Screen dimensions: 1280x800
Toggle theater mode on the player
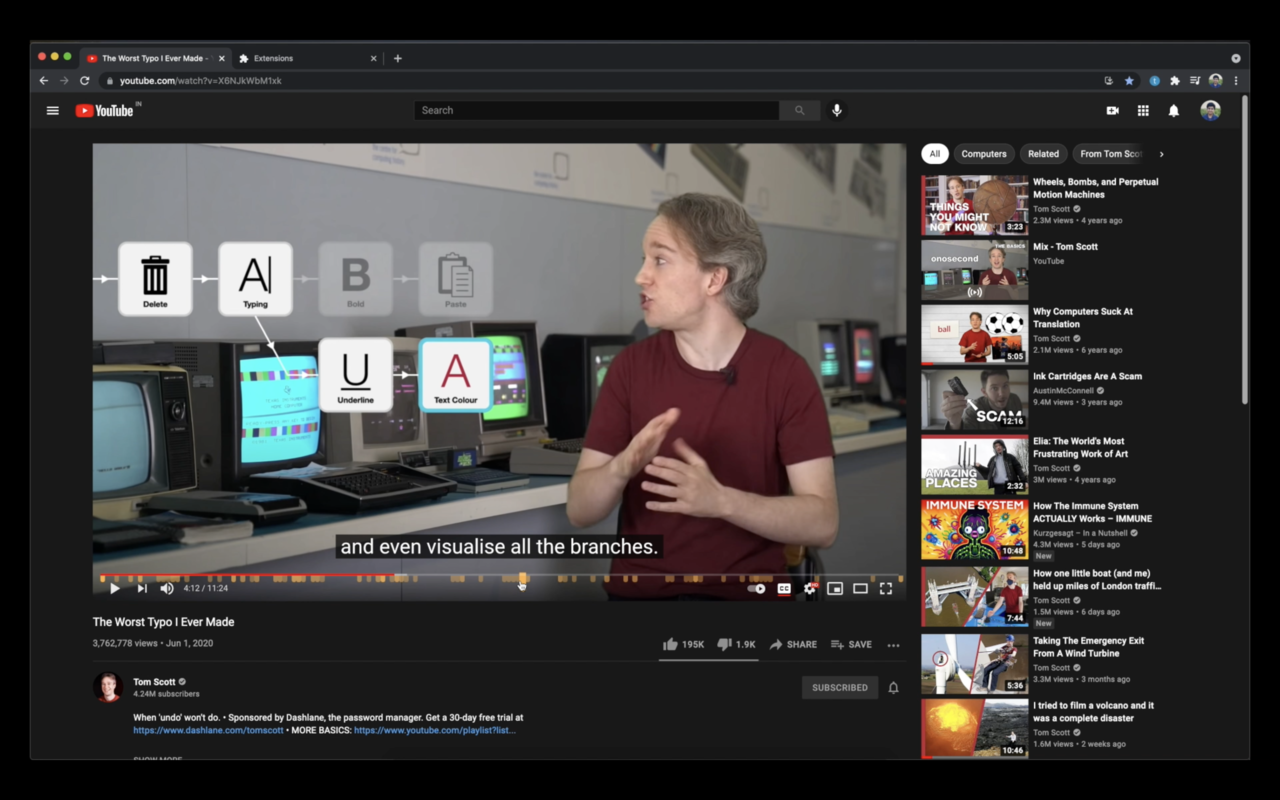click(860, 589)
